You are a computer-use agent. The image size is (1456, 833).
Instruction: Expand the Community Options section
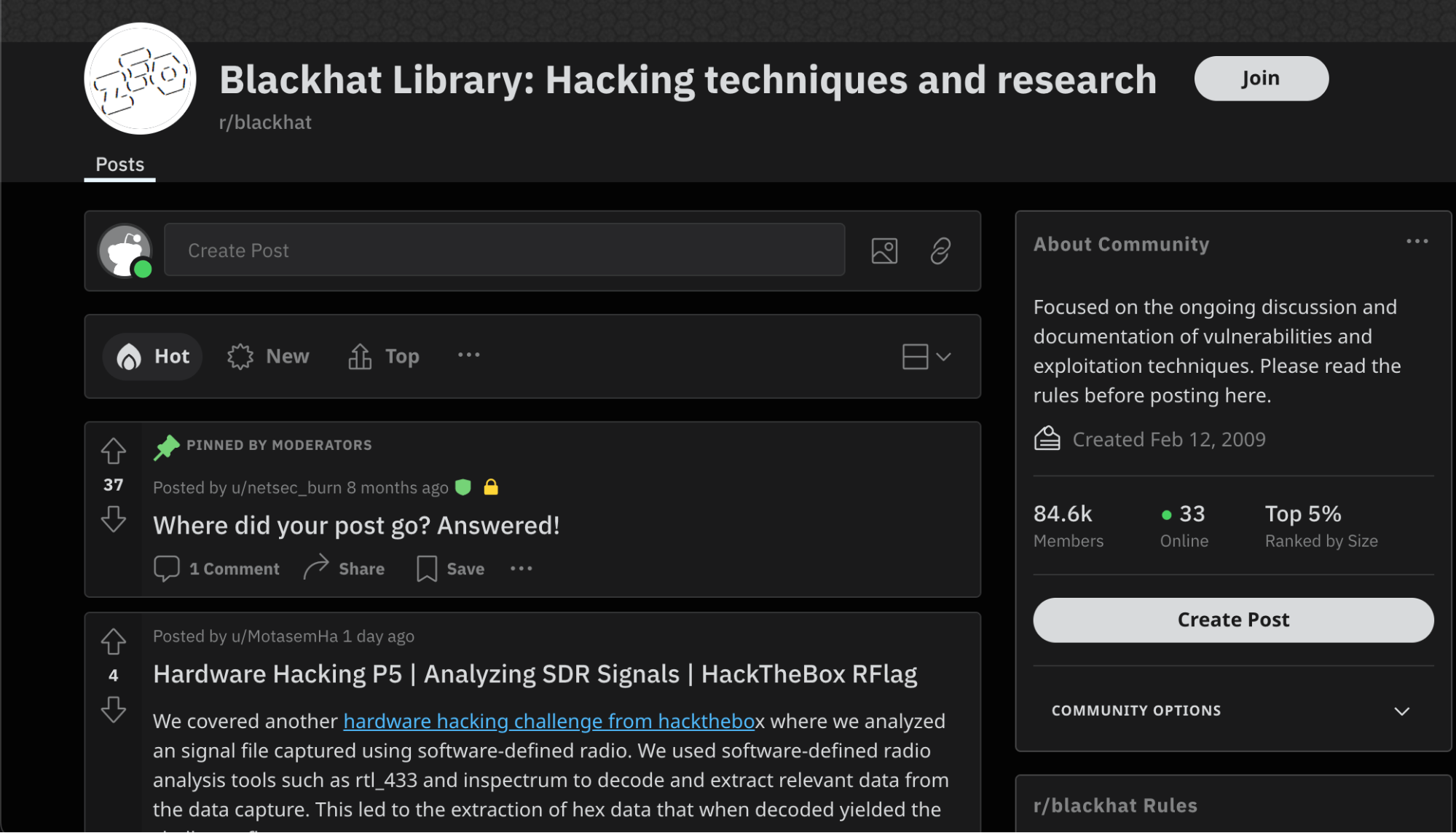(x=1232, y=711)
